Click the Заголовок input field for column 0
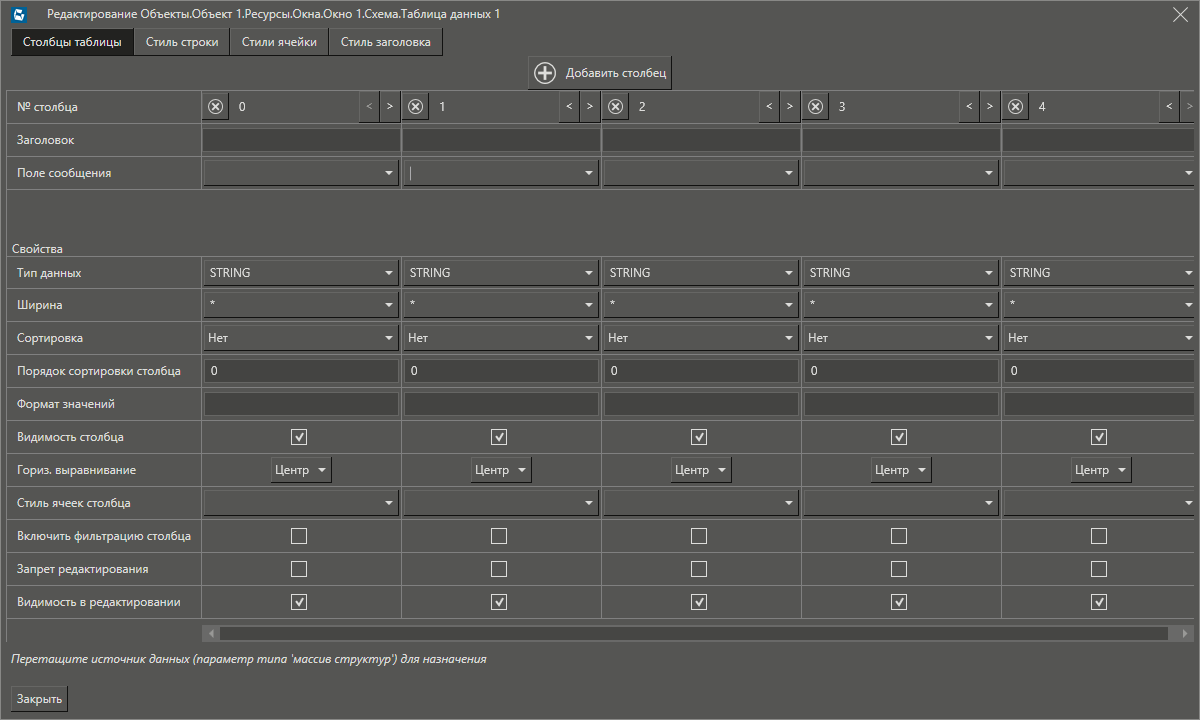The width and height of the screenshot is (1200, 720). [301, 141]
